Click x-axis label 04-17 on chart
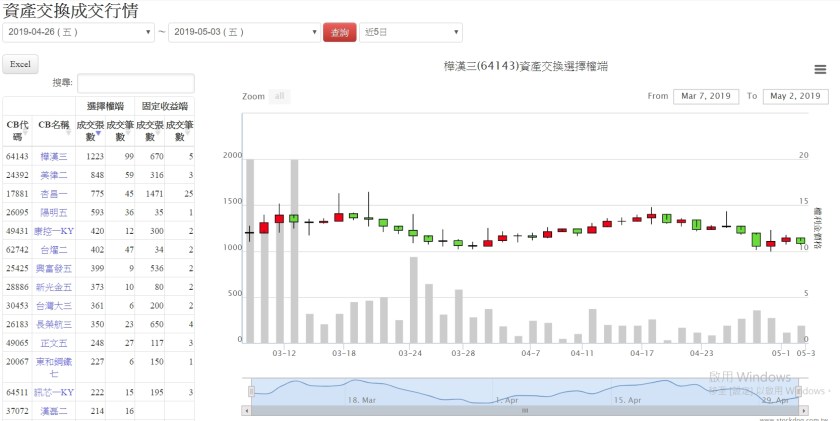This screenshot has height=421, width=840. tap(642, 354)
